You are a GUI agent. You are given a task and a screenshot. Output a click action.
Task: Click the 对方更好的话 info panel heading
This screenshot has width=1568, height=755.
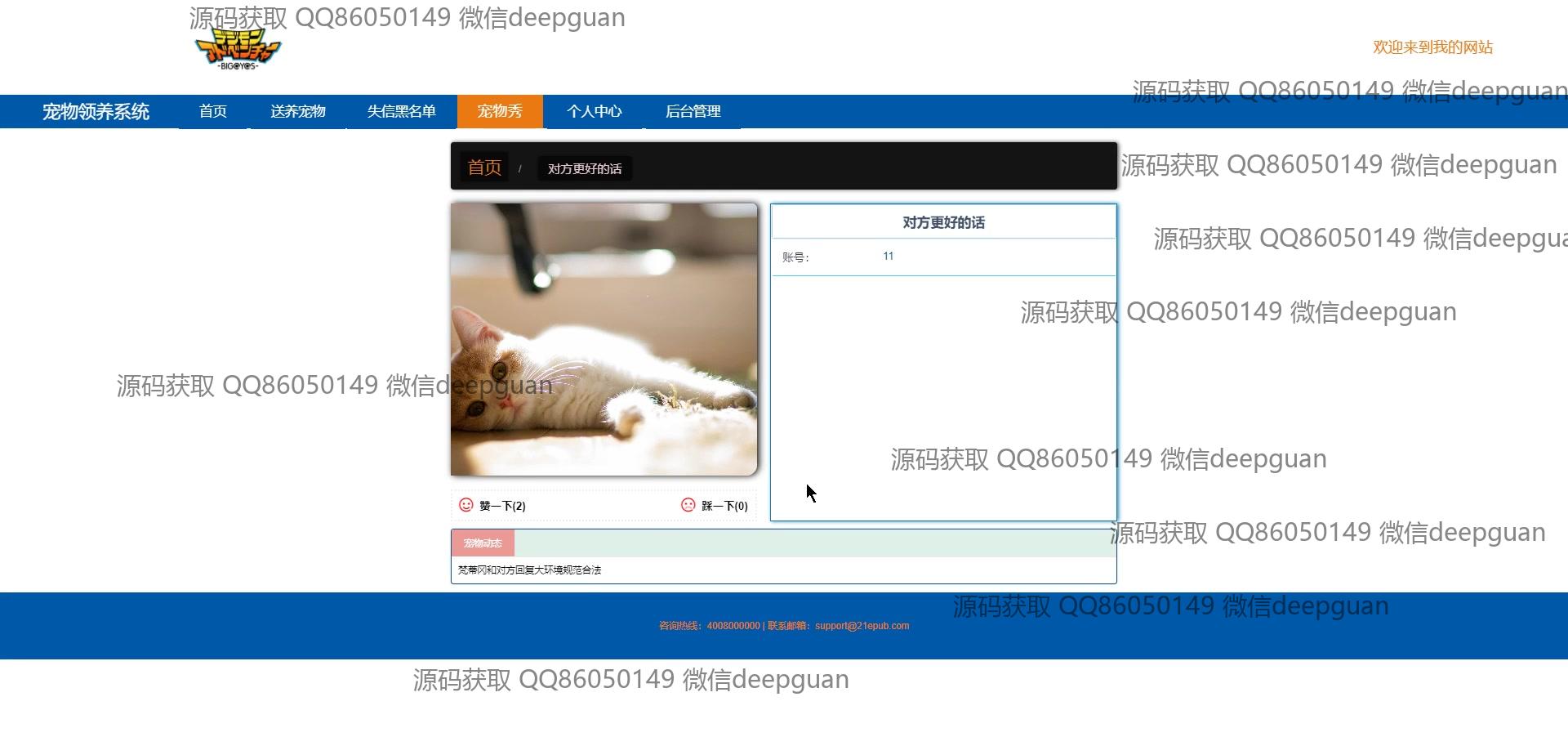(943, 222)
